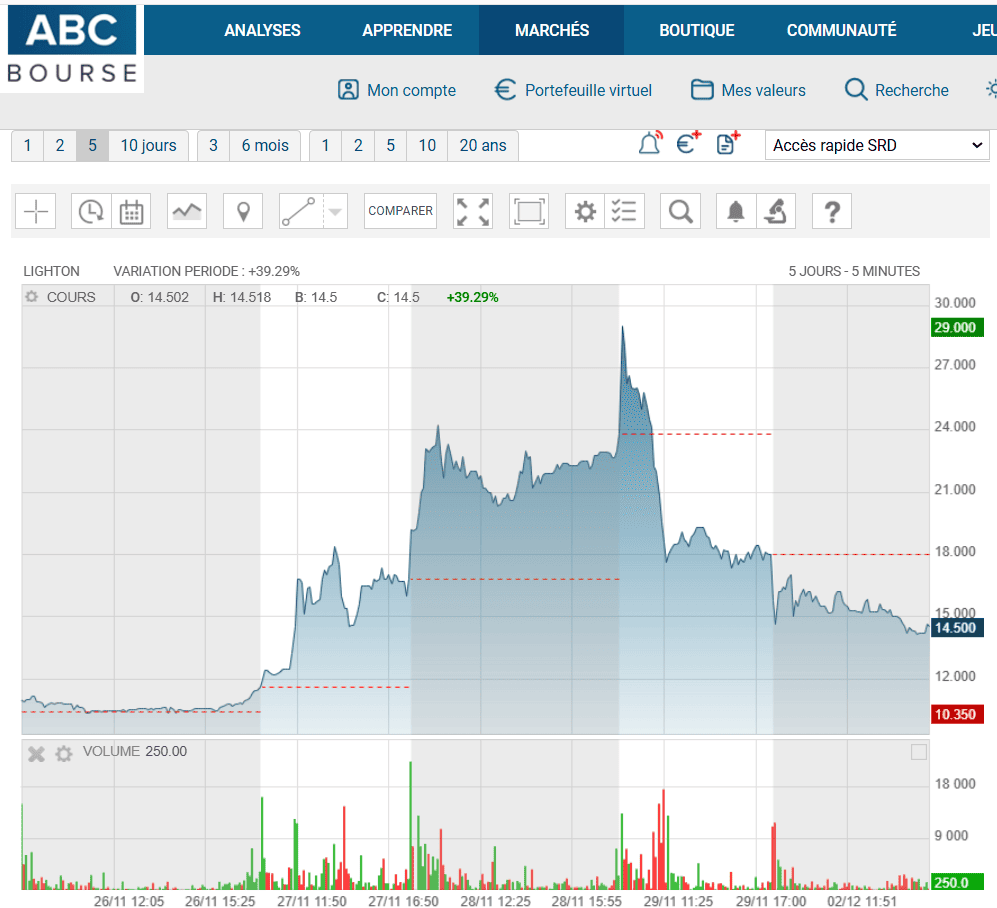This screenshot has width=997, height=908.
Task: Open COURS series settings gear
Action: pyautogui.click(x=31, y=297)
